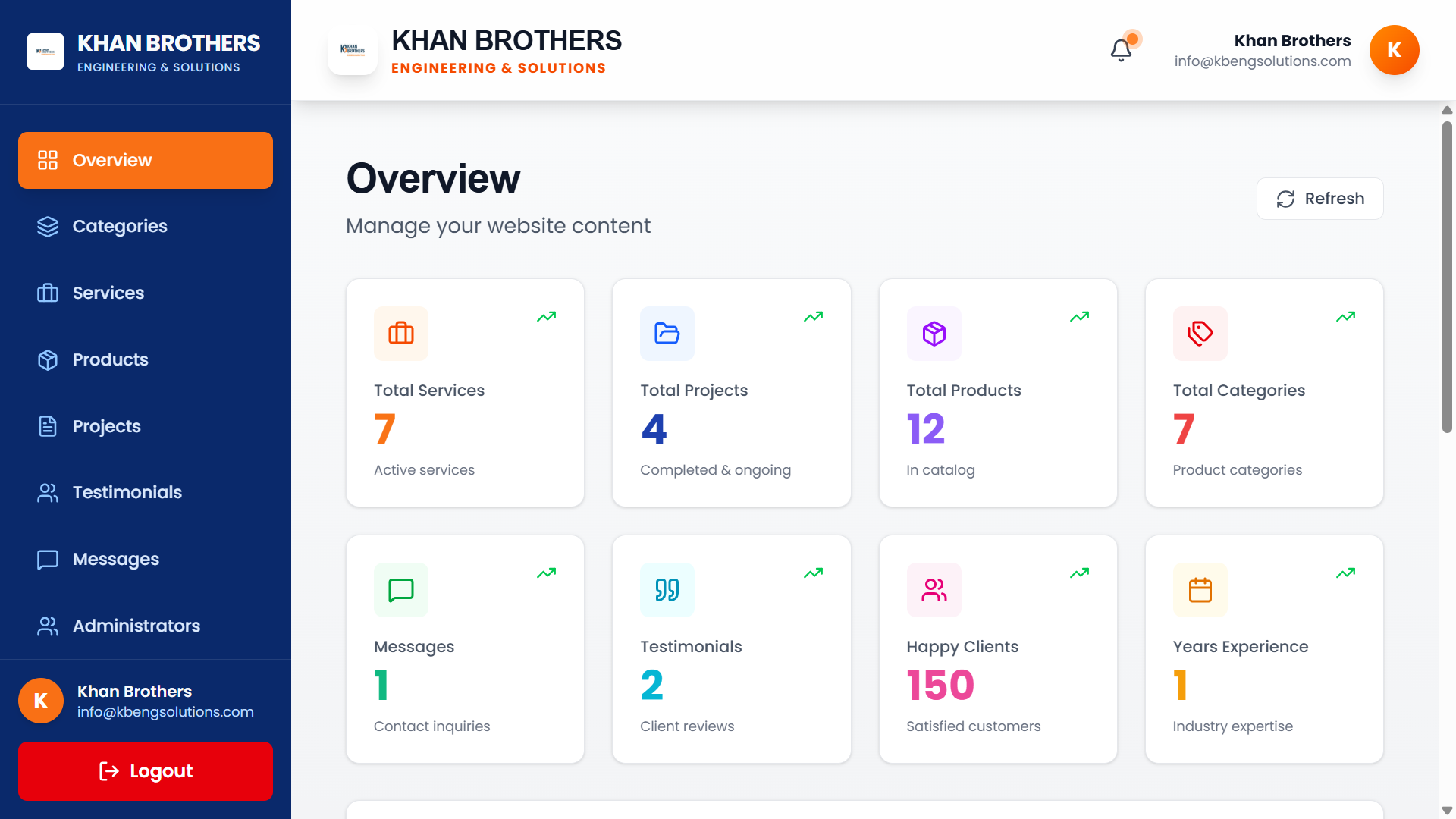This screenshot has height=819, width=1456.
Task: Open Testimonials from the sidebar
Action: [x=146, y=492]
